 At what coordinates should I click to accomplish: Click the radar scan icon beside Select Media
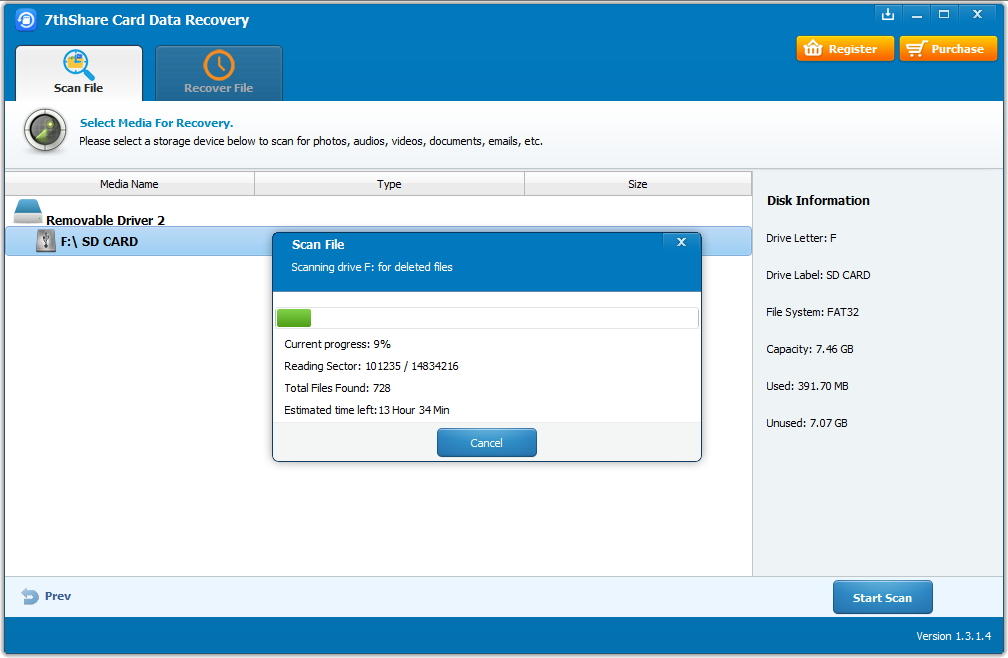pyautogui.click(x=45, y=130)
